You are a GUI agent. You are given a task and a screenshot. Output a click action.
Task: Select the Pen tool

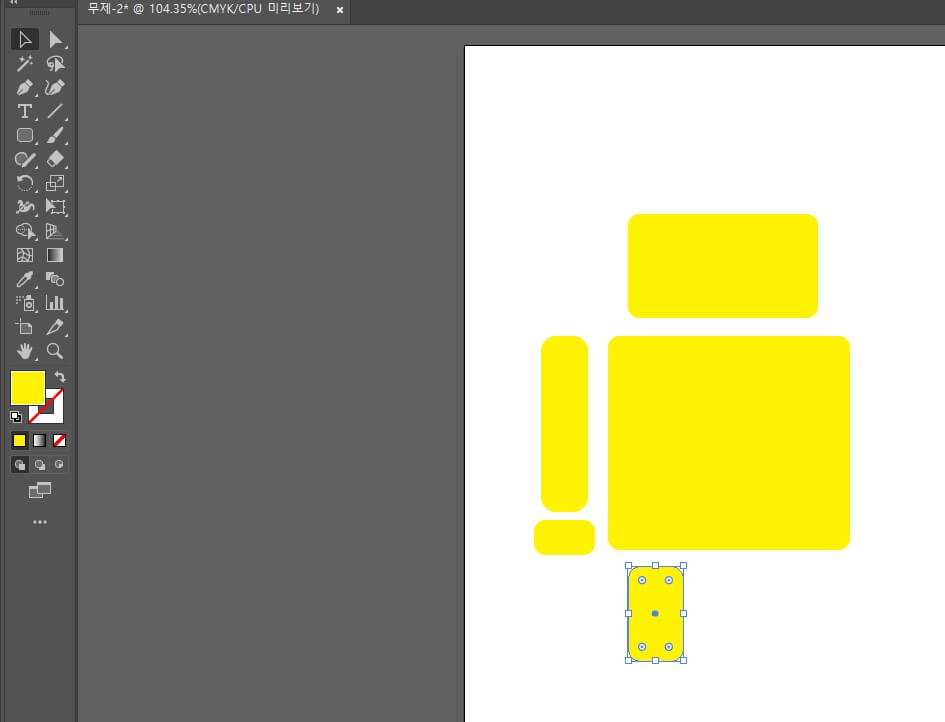click(25, 87)
